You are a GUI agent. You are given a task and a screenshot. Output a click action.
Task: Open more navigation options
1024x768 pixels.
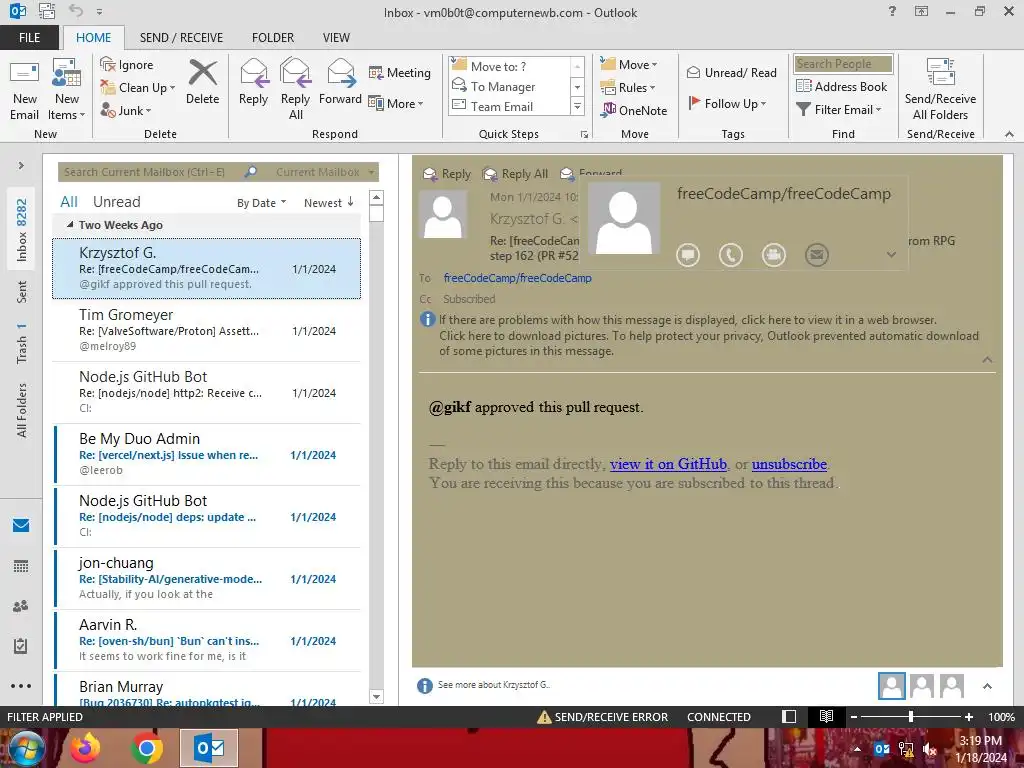click(x=21, y=686)
